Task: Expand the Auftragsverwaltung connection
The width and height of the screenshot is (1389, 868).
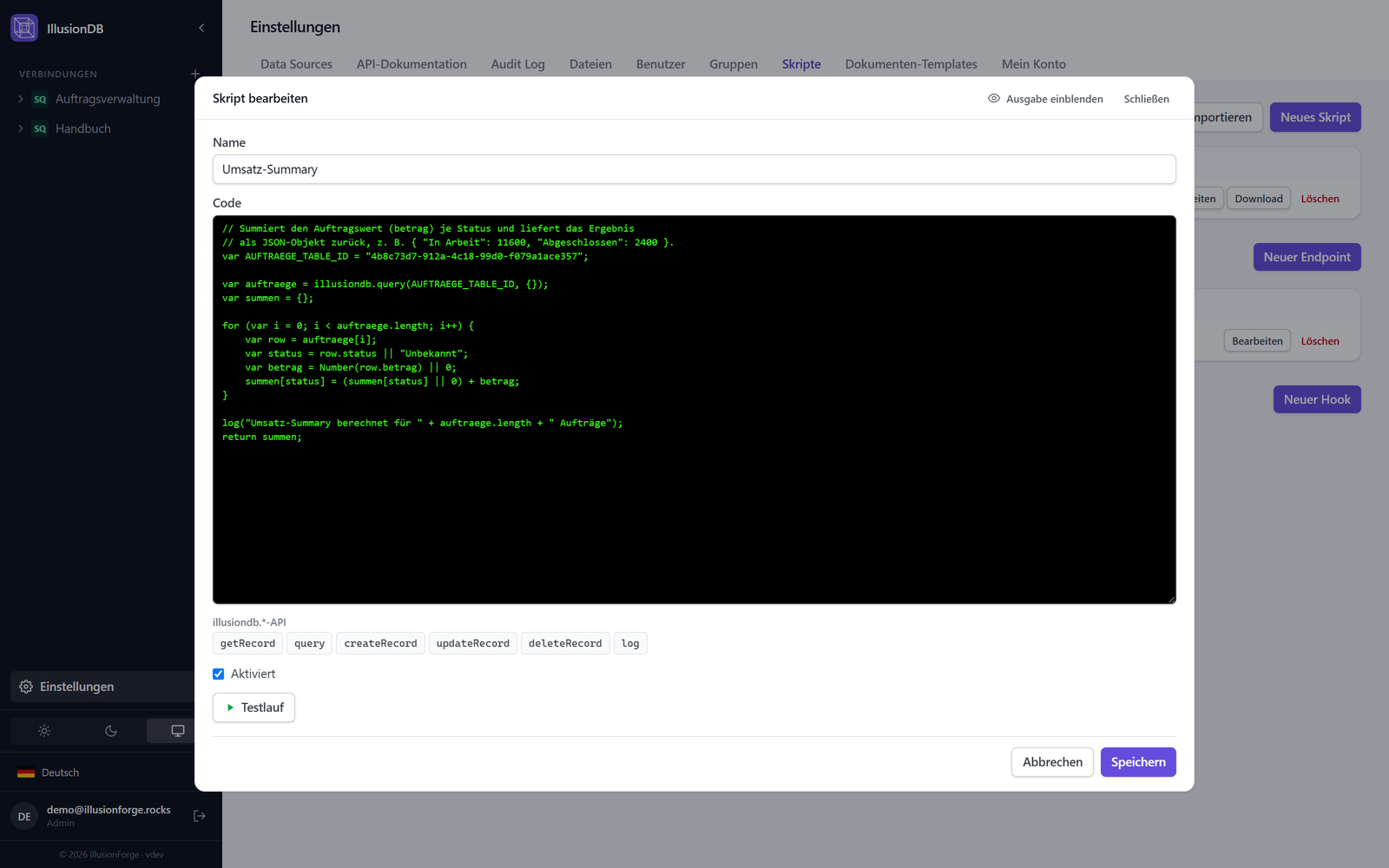Action: coord(21,99)
